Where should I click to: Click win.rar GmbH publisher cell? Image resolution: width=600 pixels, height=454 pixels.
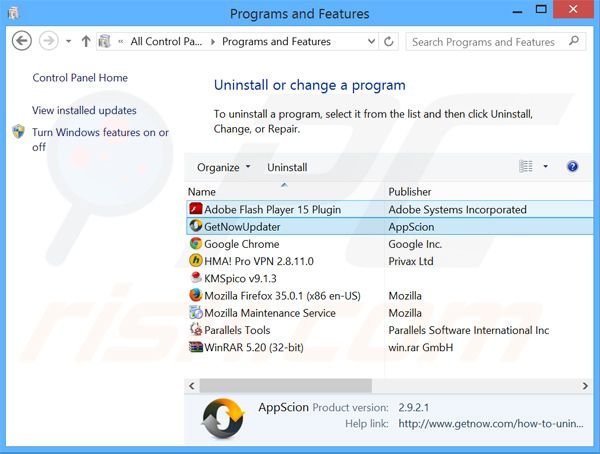pyautogui.click(x=421, y=347)
